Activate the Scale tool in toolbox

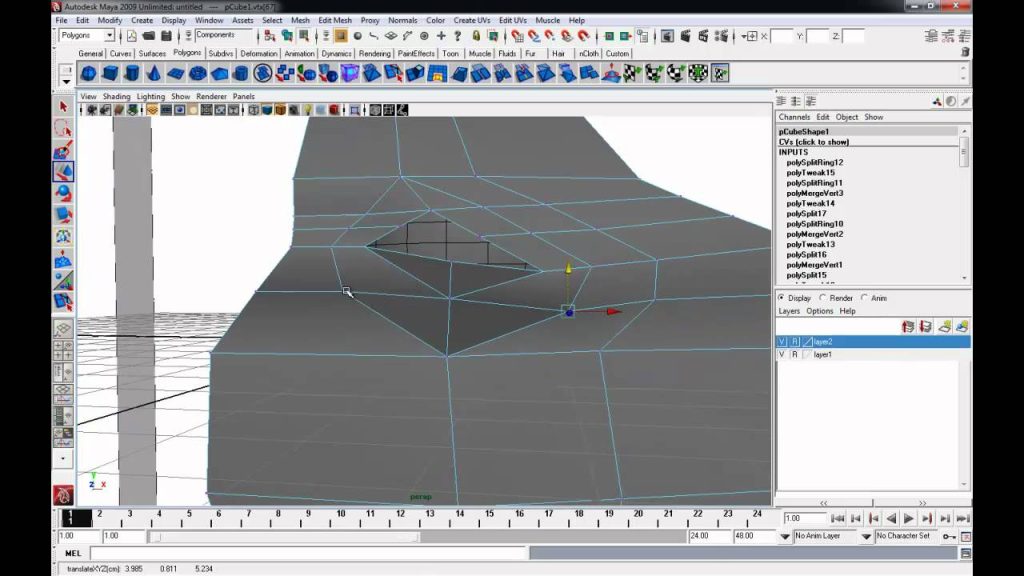63,215
